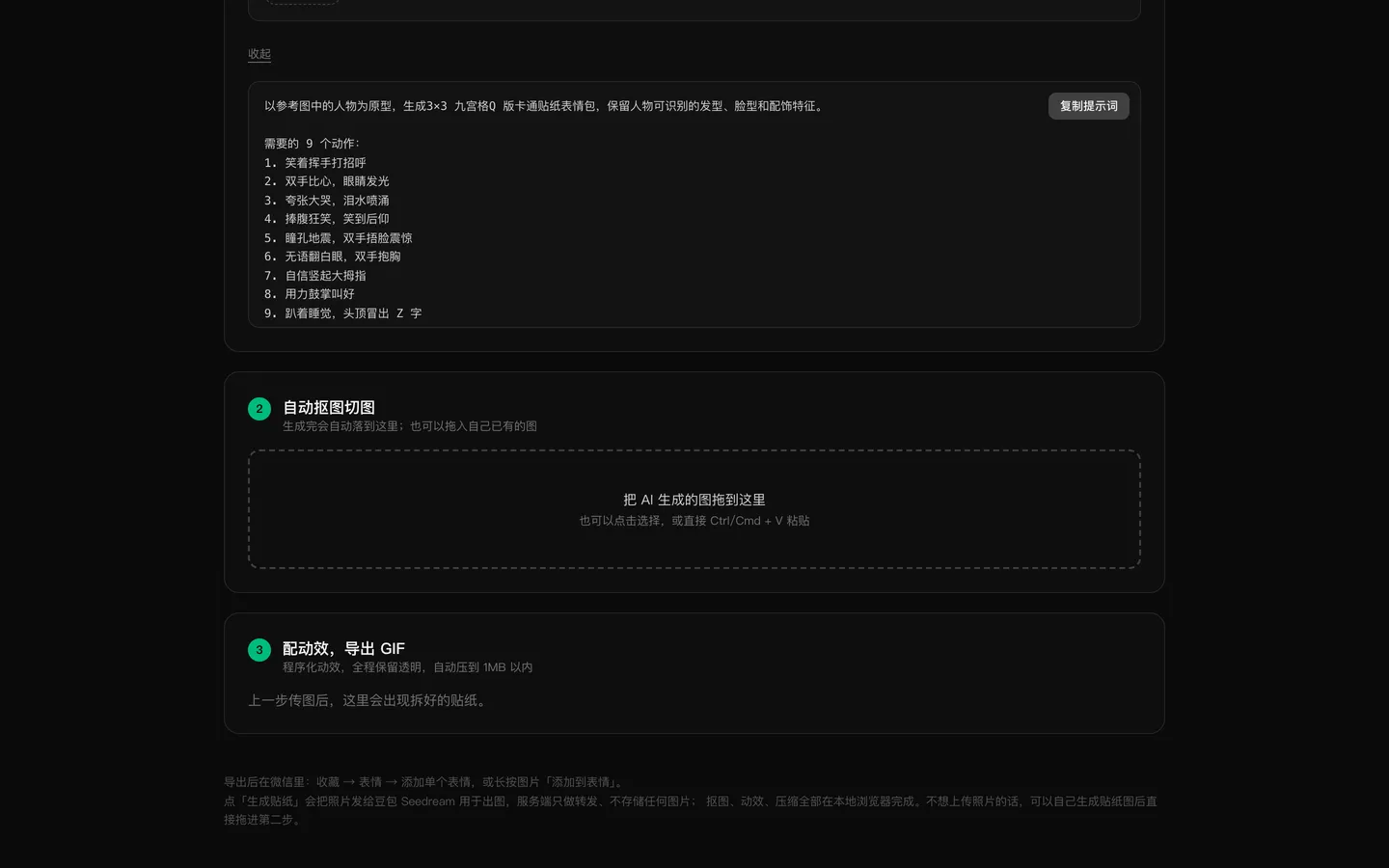
Task: Collapse the prompt with the 收起 link
Action: 259,54
